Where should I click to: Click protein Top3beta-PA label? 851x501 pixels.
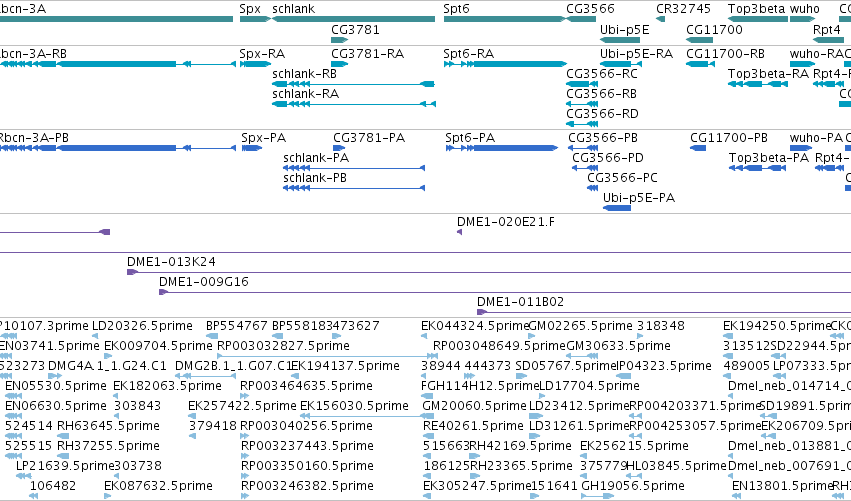pyautogui.click(x=769, y=158)
